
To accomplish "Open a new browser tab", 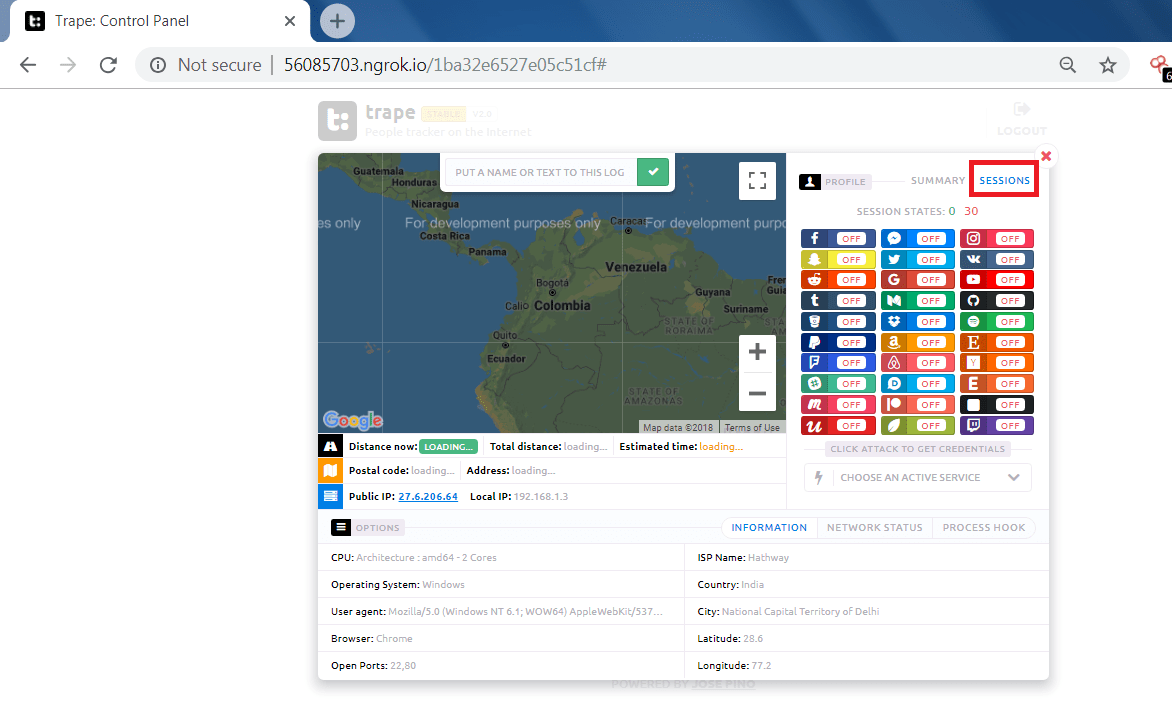I will tap(337, 21).
